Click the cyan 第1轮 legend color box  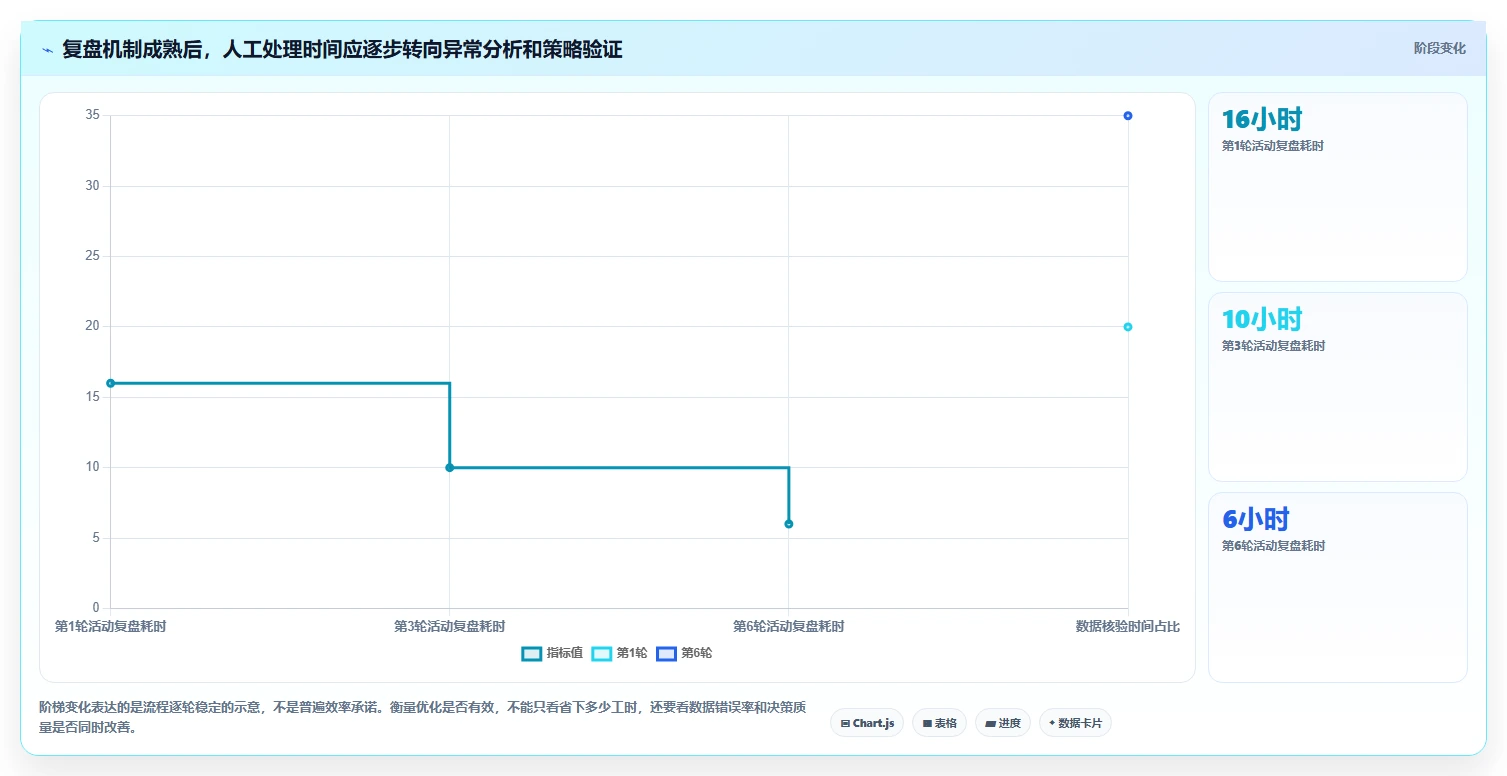pos(602,654)
